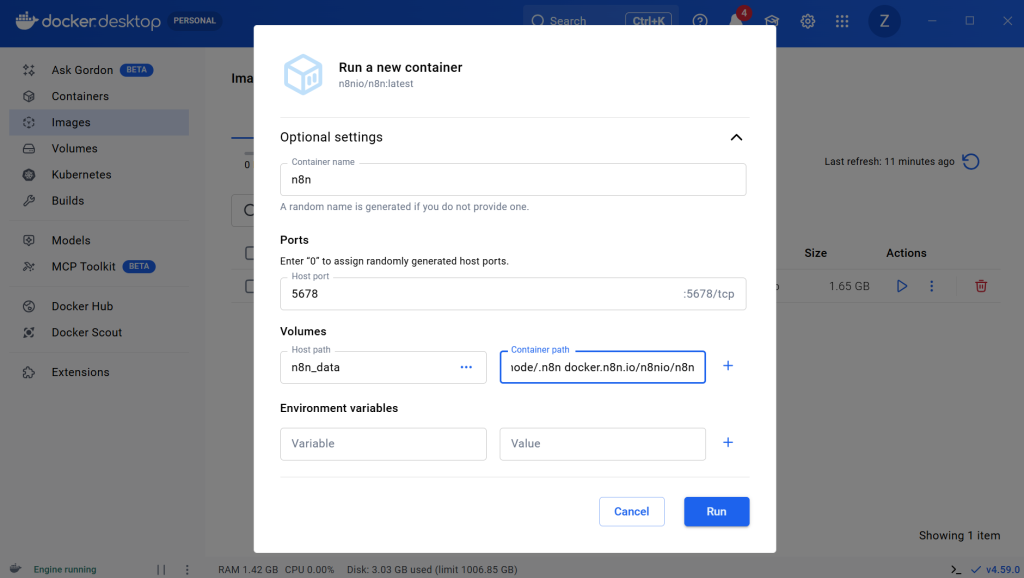This screenshot has height=578, width=1024.
Task: Cancel the new container dialog
Action: (x=631, y=511)
